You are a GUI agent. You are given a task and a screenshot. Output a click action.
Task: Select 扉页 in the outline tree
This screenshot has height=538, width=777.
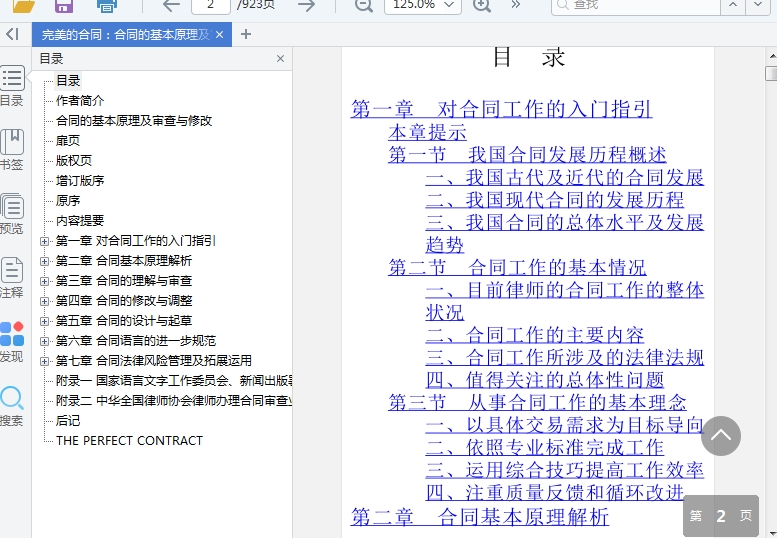coord(68,141)
